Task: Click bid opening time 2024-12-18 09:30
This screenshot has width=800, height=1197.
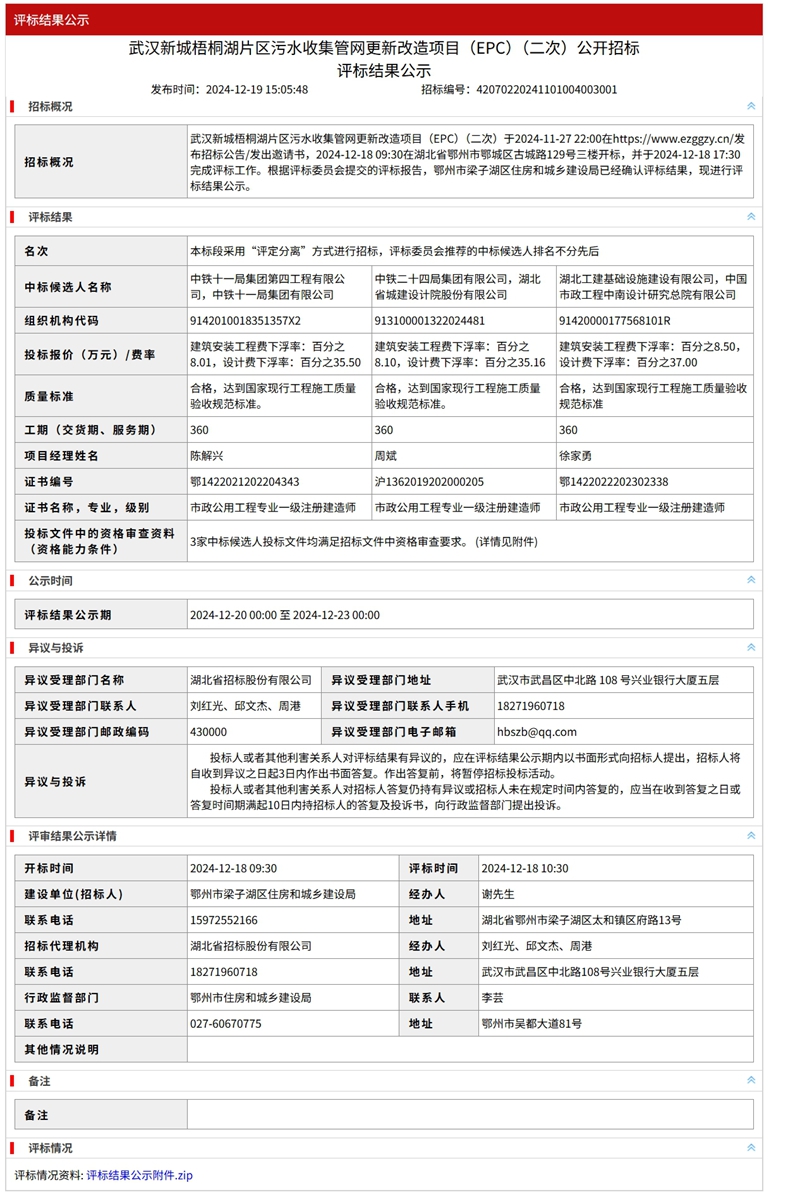Action: tap(234, 868)
